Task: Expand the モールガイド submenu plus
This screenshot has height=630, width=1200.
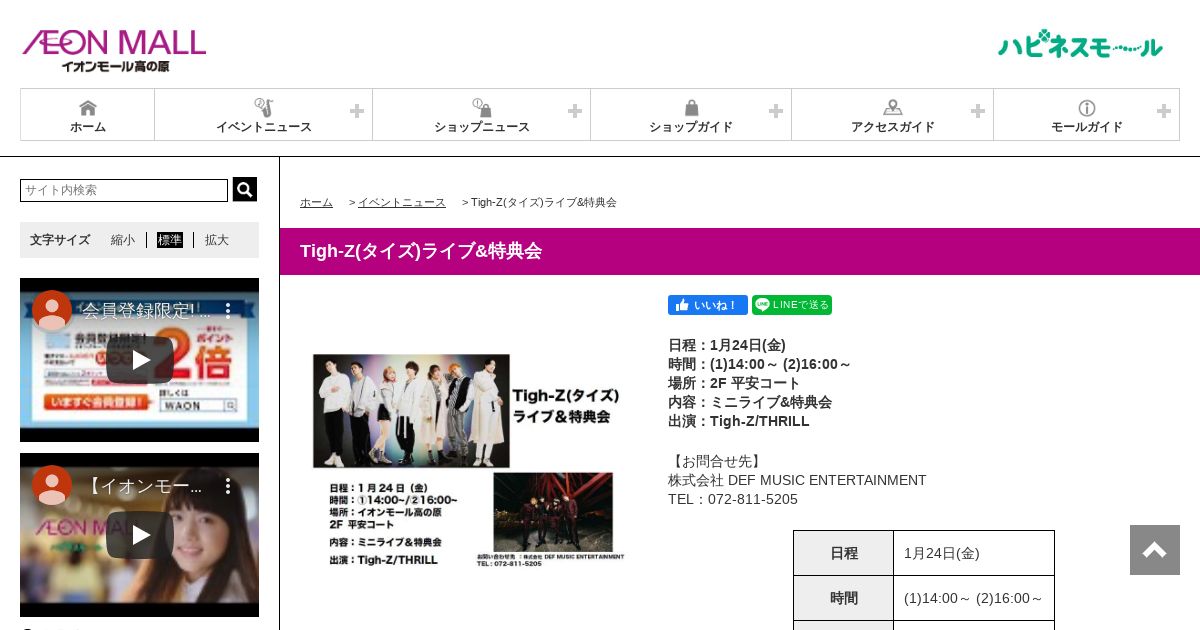Action: click(1164, 111)
